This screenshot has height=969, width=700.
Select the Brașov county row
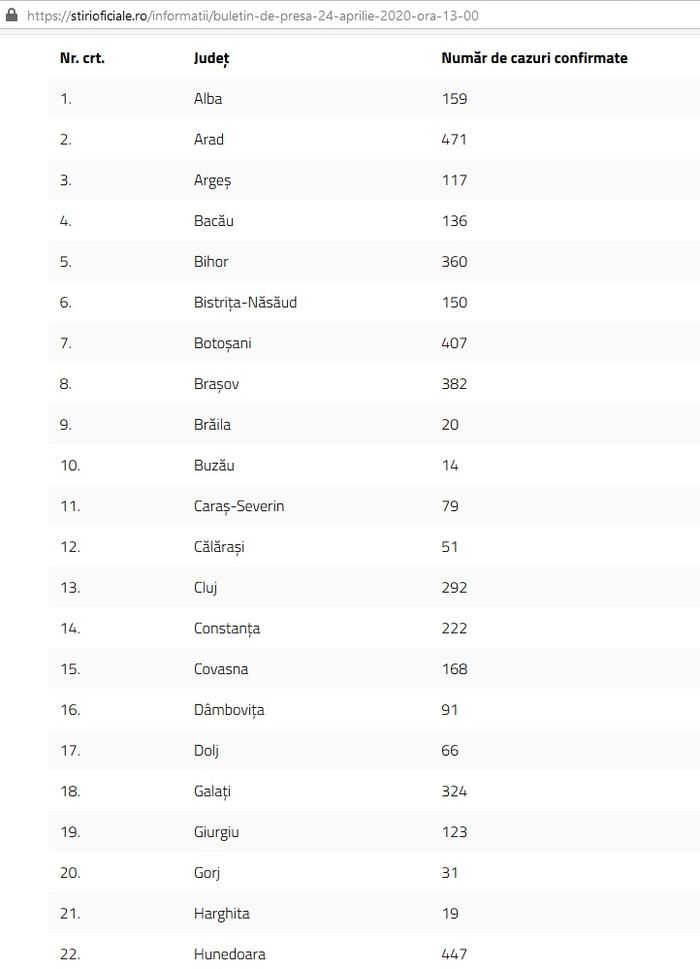374,384
